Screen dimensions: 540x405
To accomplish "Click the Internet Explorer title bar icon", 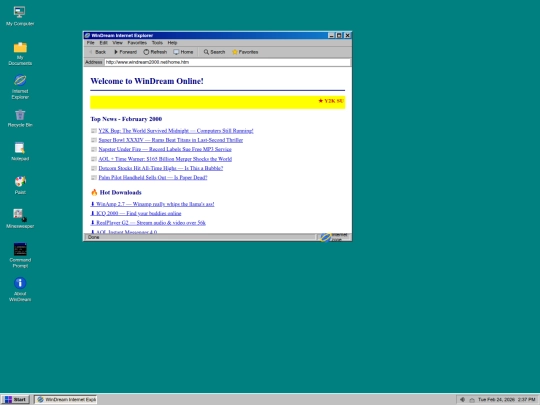I will [87, 35].
